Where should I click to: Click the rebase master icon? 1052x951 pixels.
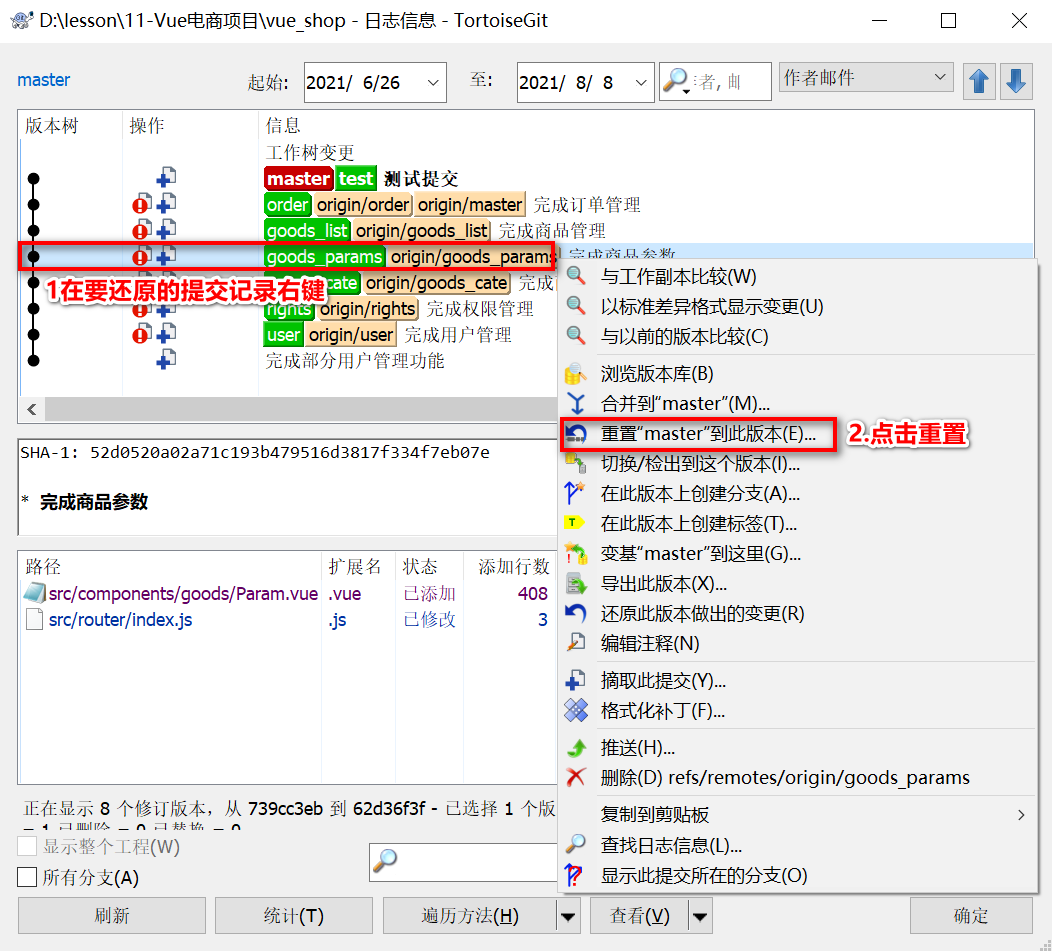coord(576,554)
